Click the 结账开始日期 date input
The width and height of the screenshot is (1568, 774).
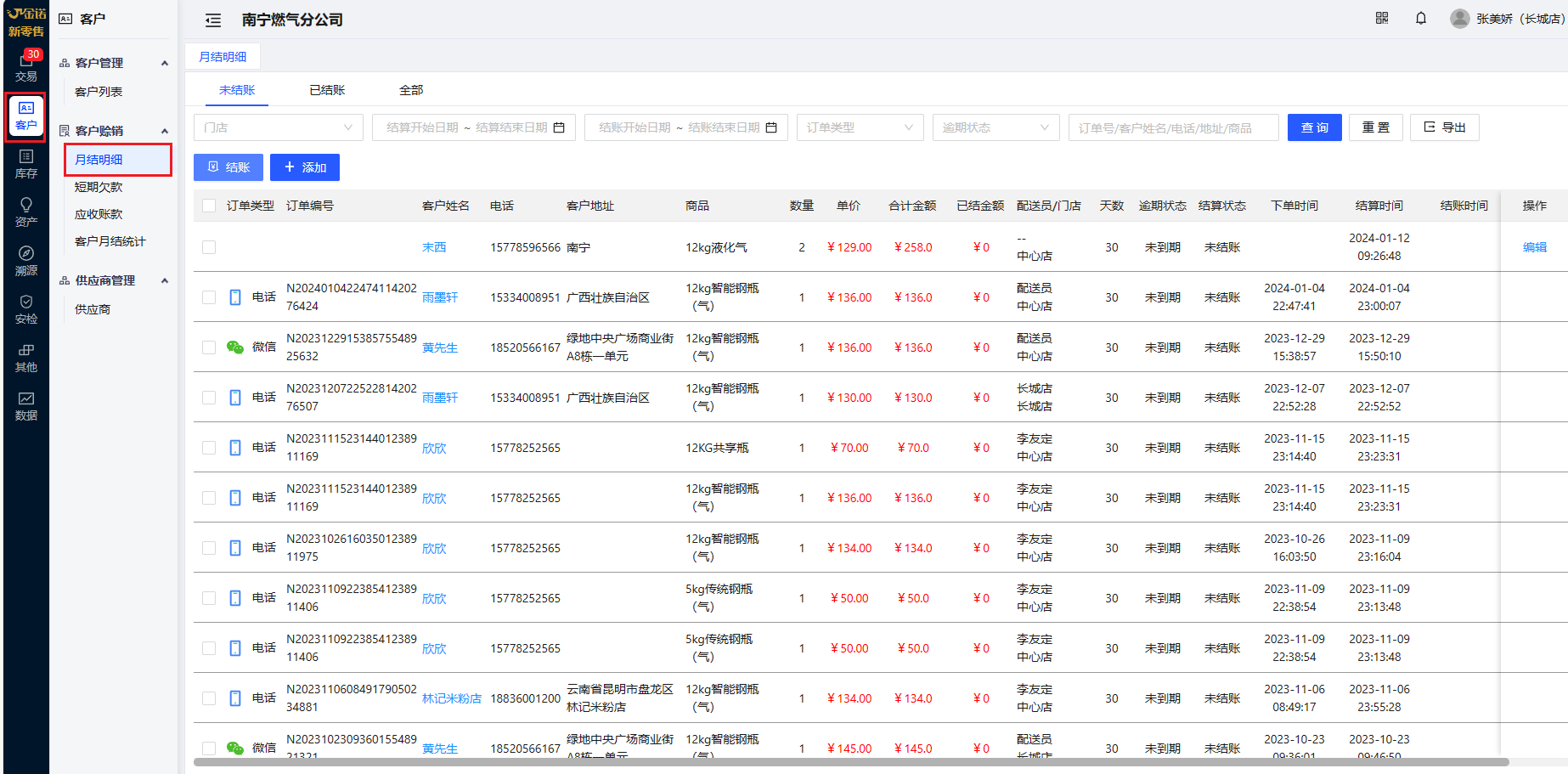pyautogui.click(x=635, y=127)
